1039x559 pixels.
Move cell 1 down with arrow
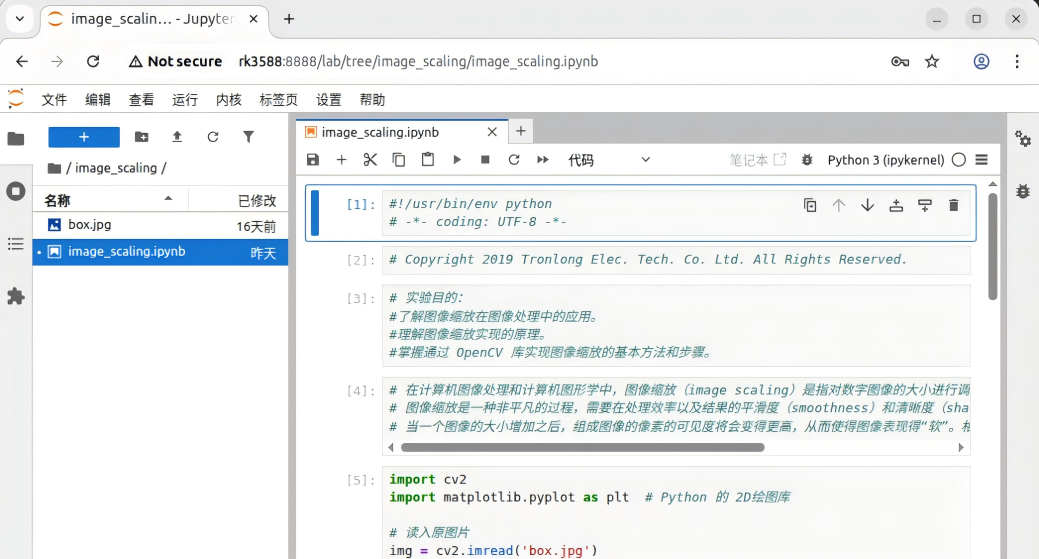click(x=867, y=205)
